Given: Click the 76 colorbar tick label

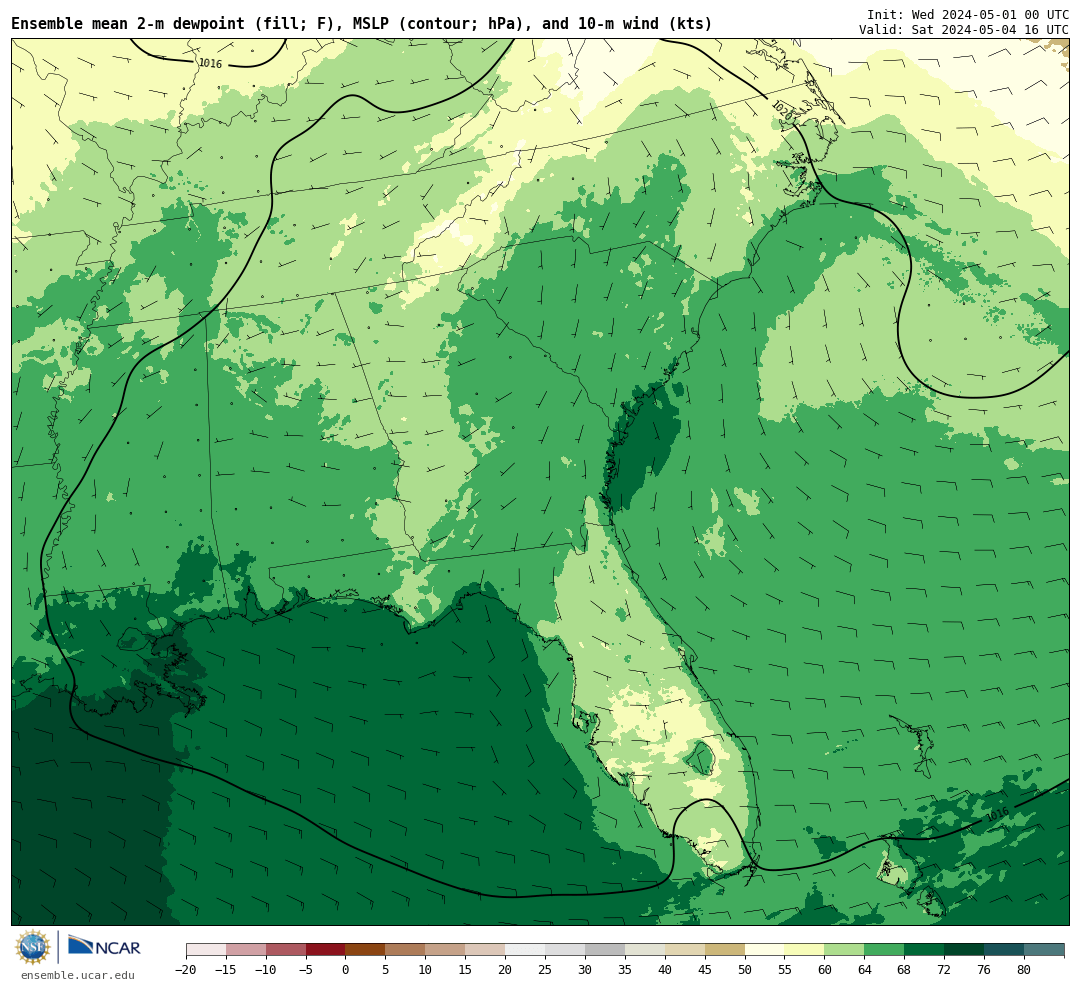Looking at the screenshot, I should click(x=985, y=970).
